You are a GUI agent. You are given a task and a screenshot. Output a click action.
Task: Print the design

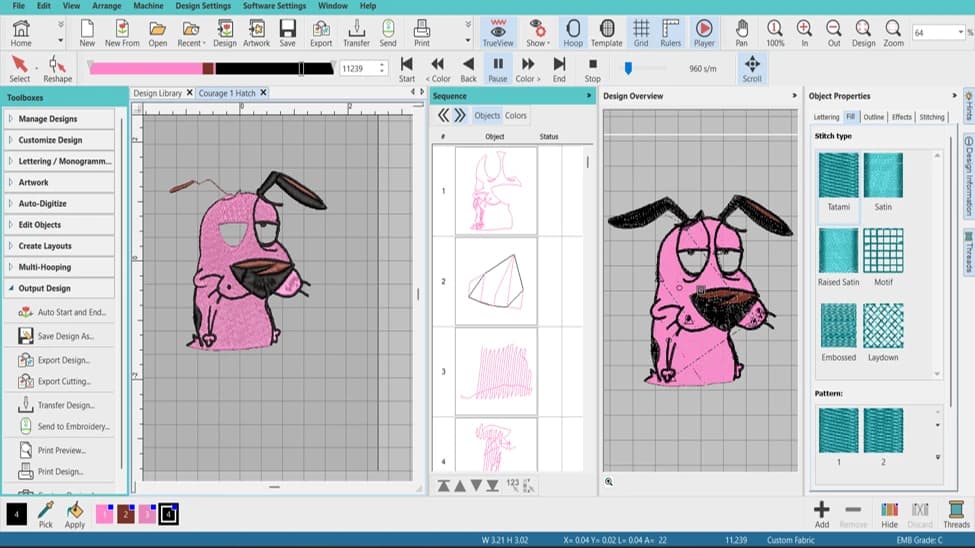point(422,33)
